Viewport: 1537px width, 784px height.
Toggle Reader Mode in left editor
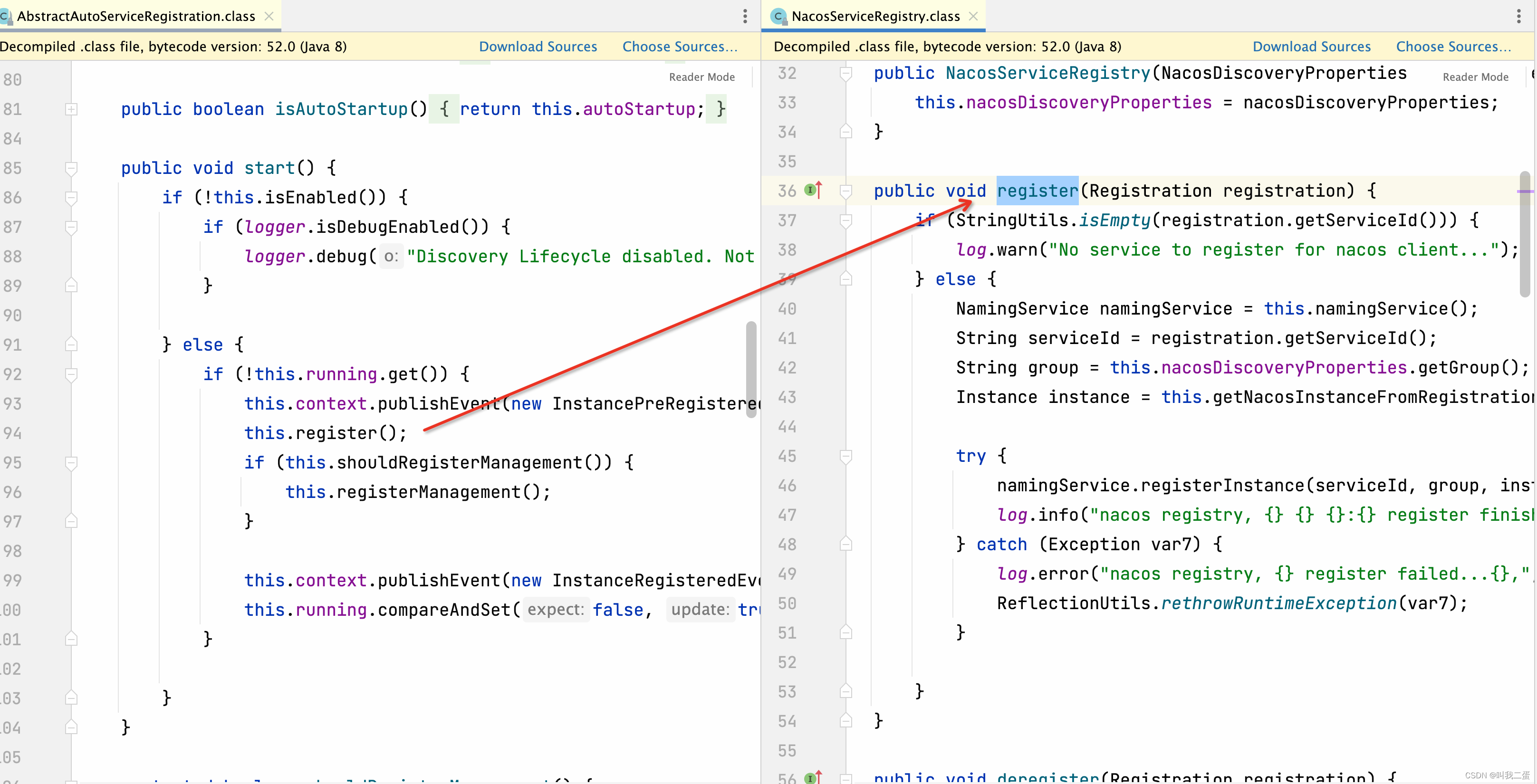point(701,77)
